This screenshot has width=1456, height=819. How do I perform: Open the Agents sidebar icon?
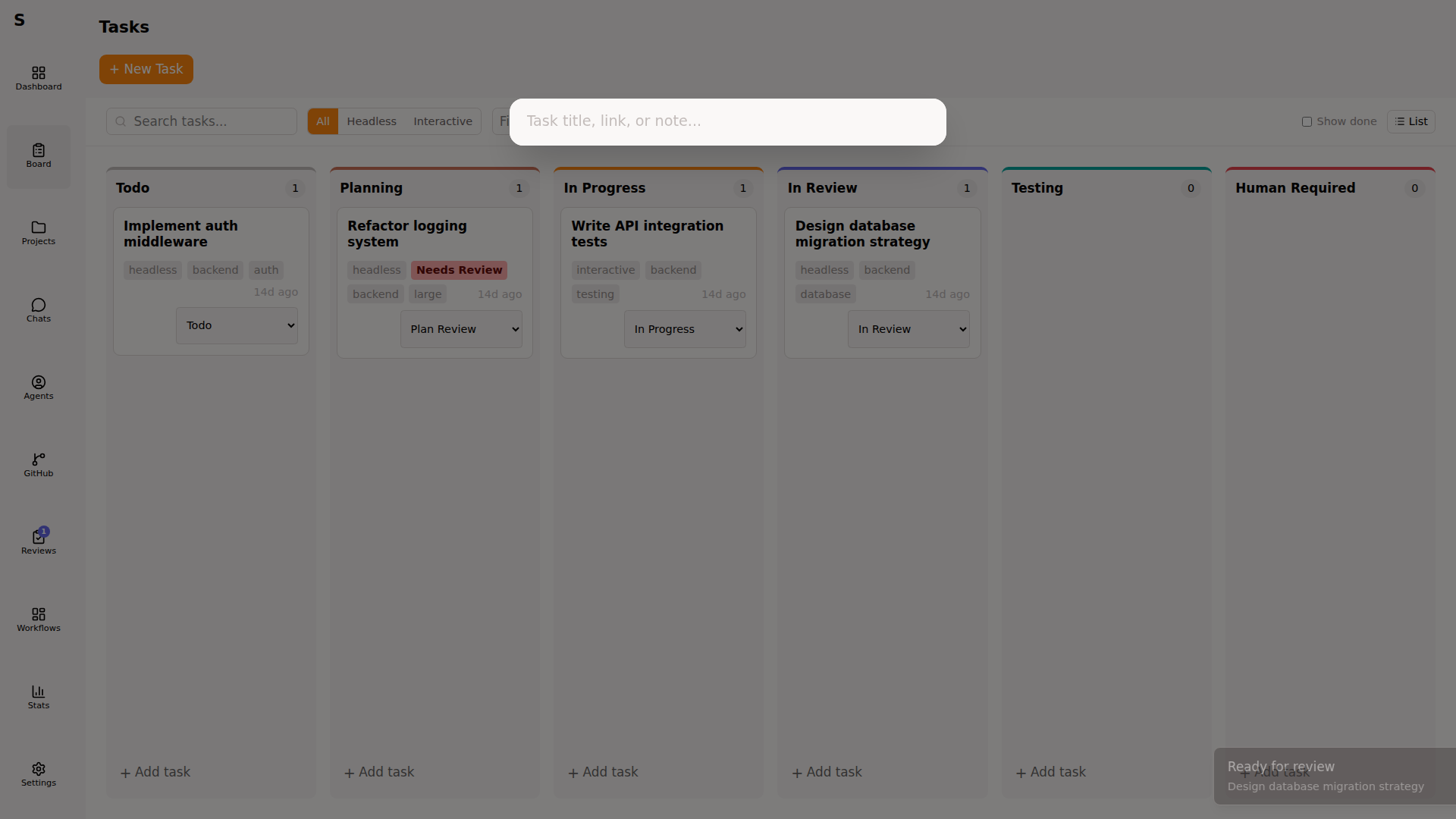pyautogui.click(x=39, y=388)
